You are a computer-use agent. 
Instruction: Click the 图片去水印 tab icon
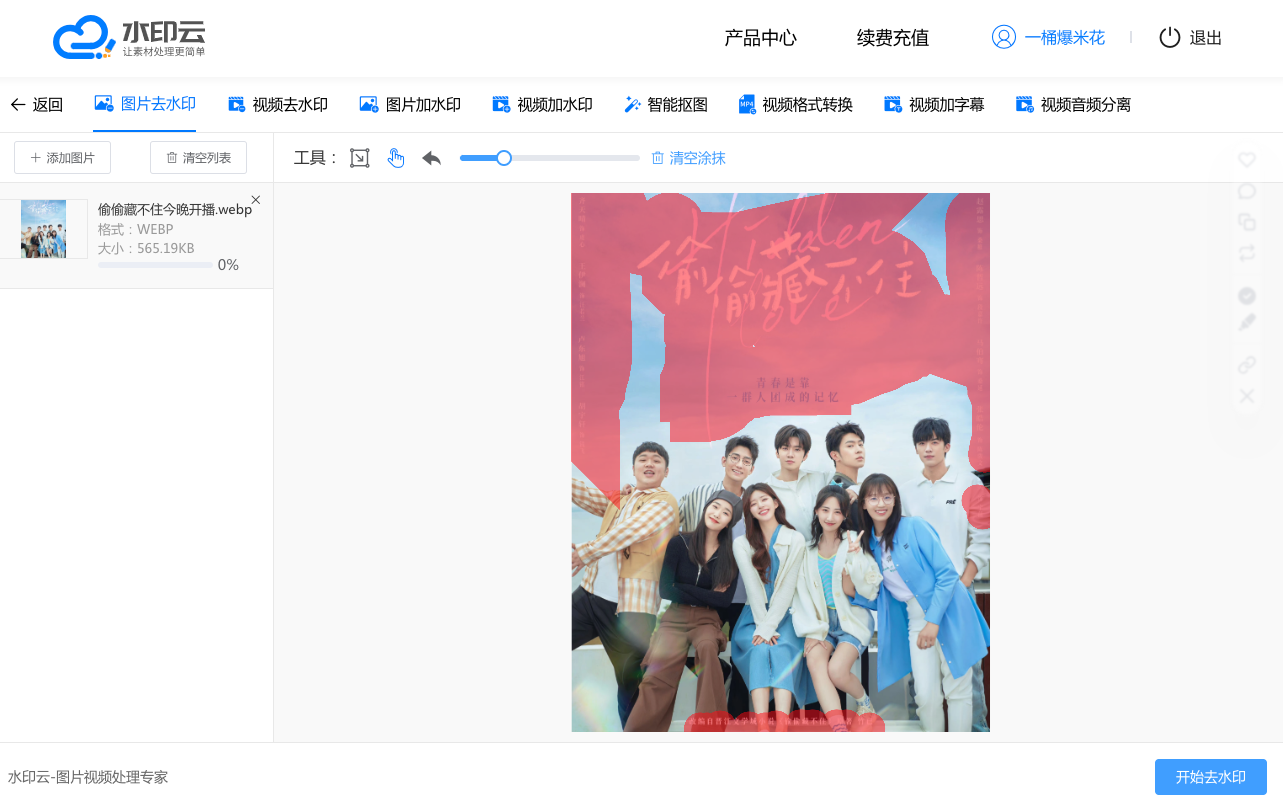104,103
